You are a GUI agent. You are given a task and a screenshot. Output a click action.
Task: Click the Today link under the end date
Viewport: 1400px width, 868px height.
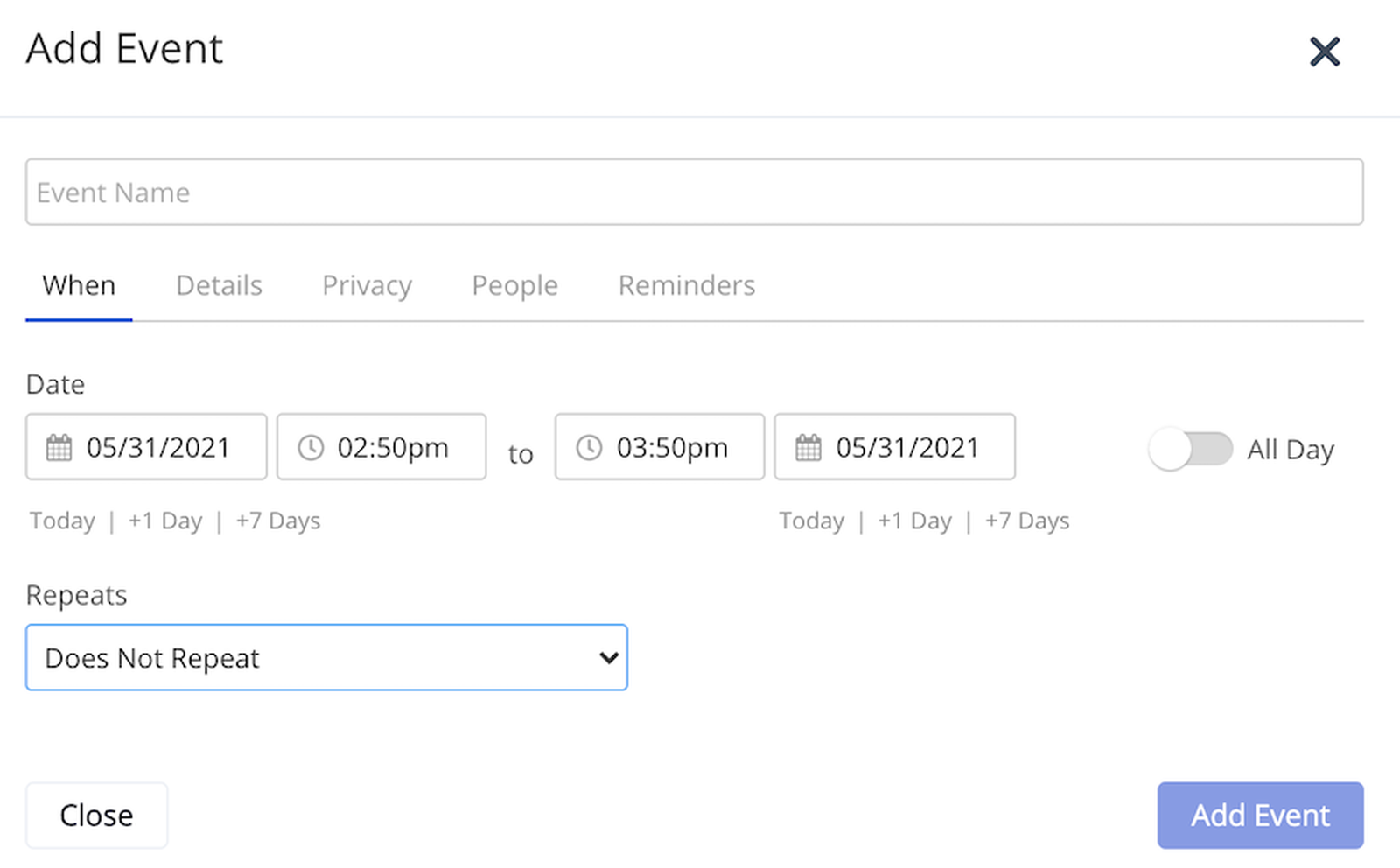tap(811, 520)
